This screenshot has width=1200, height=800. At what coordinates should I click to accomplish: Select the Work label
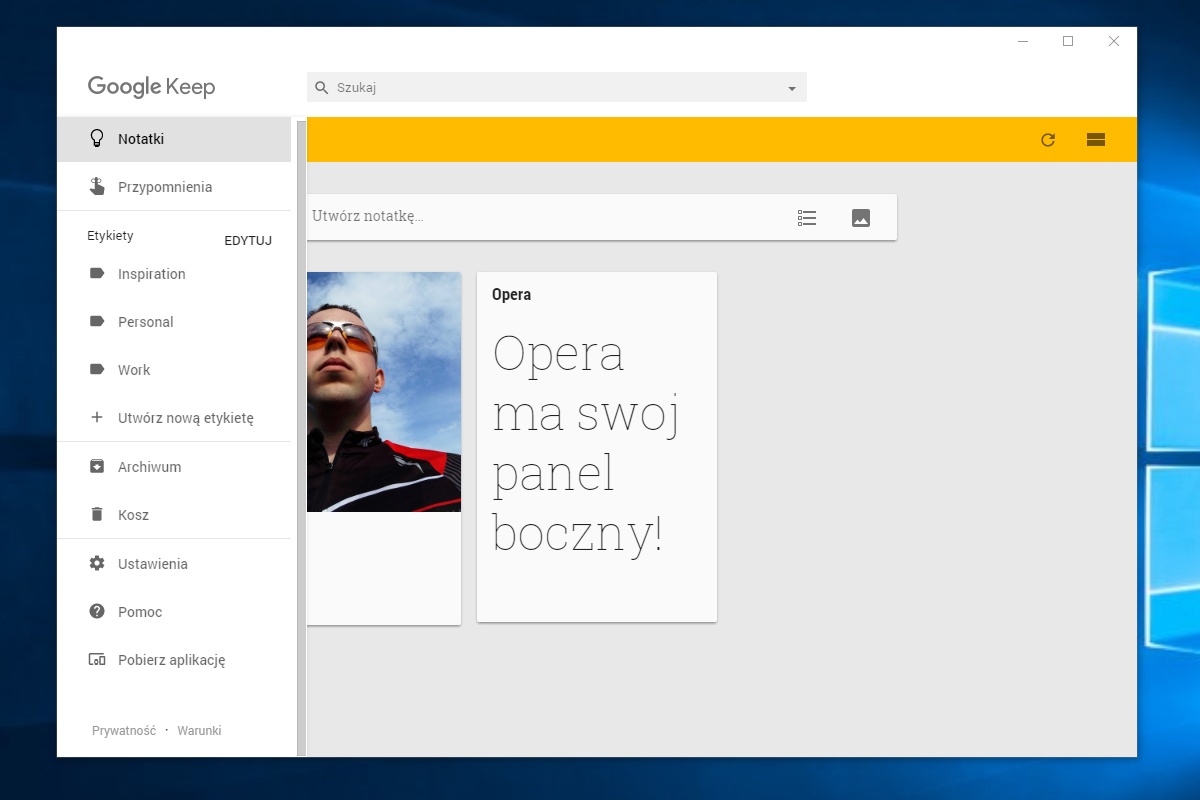[x=134, y=370]
